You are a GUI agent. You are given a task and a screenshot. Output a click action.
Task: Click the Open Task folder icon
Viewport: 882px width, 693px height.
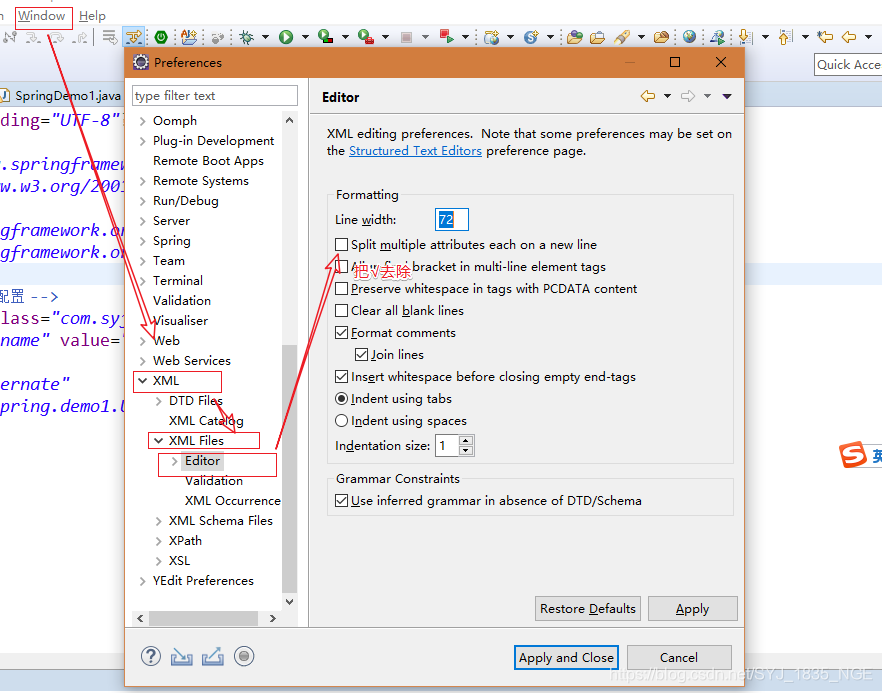pos(597,38)
